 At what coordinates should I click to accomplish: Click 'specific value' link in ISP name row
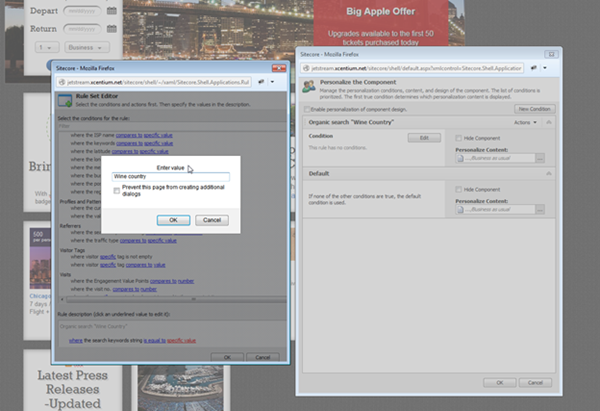[x=158, y=135]
